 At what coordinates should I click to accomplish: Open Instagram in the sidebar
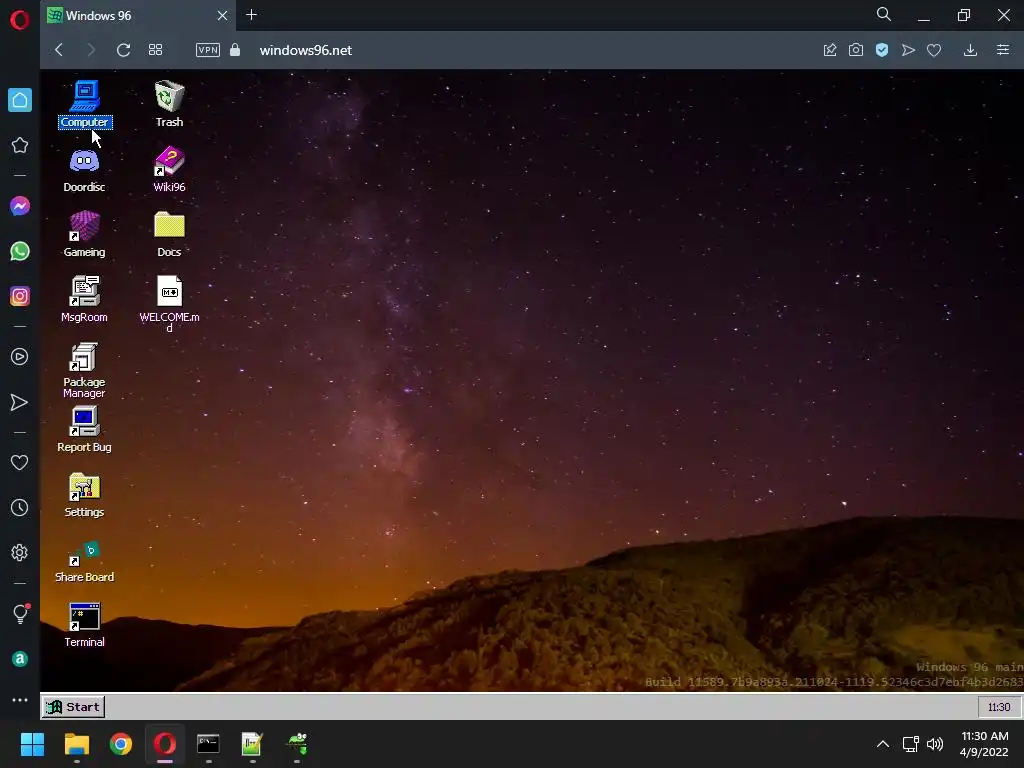(20, 296)
